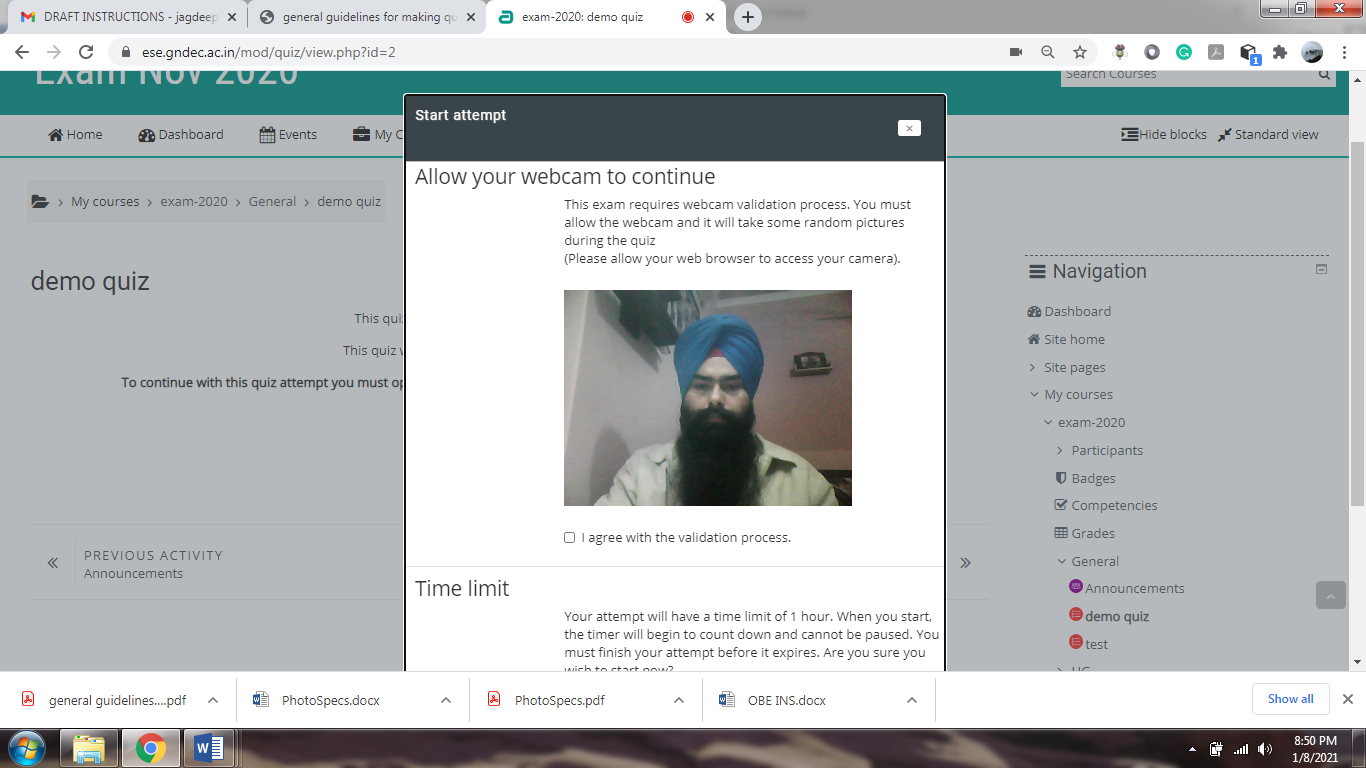The width and height of the screenshot is (1366, 768).
Task: Bookmark this page with star icon
Action: pos(1080,52)
